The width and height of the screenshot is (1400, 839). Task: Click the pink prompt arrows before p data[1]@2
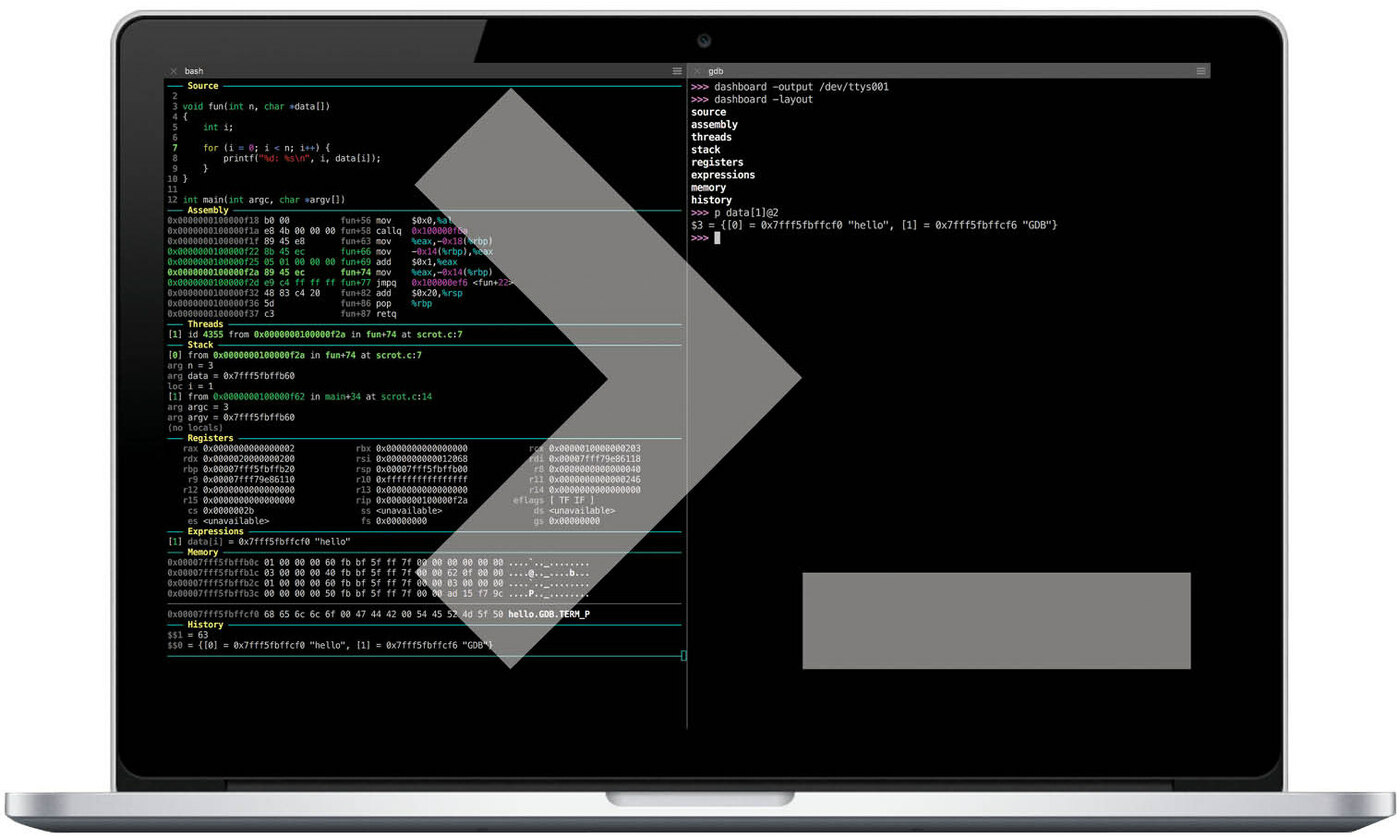pos(701,212)
